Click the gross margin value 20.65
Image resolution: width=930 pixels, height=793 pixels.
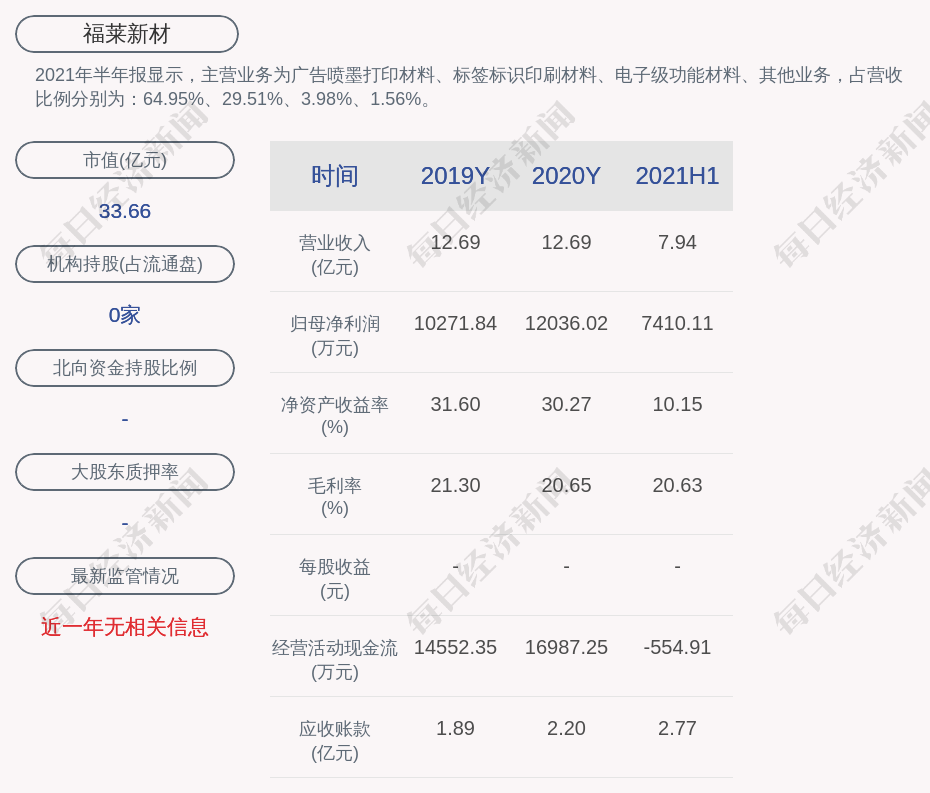coord(566,485)
